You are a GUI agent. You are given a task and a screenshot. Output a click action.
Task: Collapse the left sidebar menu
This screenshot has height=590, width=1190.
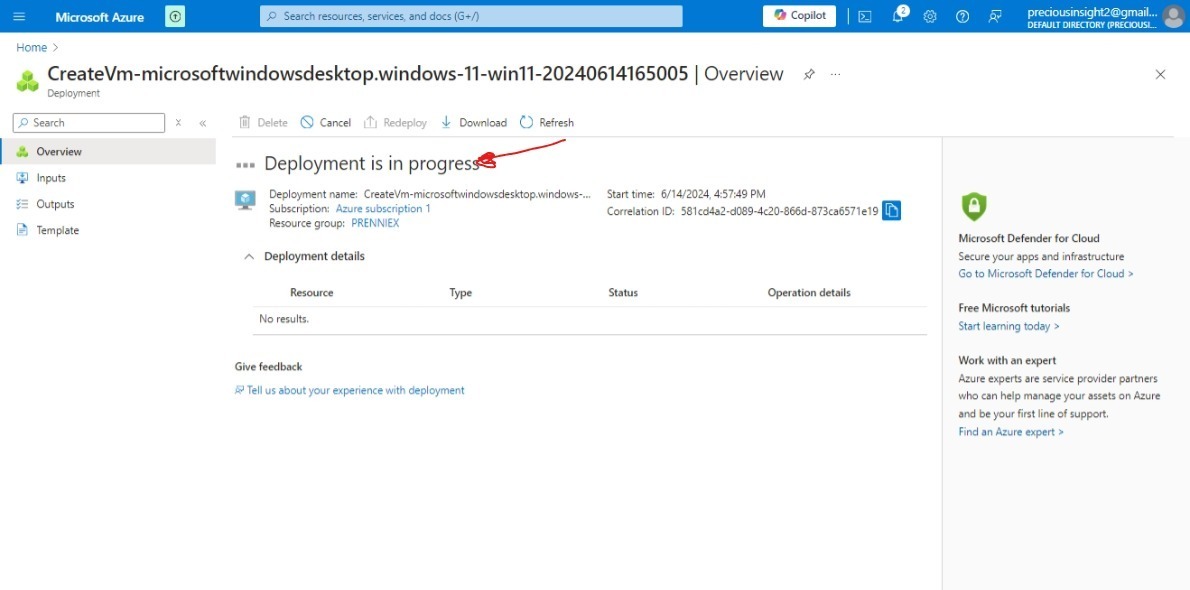point(203,123)
